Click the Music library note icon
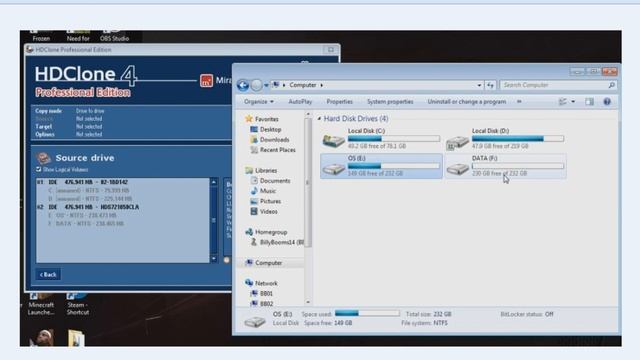Screen dimensions: 640x360 point(254,191)
